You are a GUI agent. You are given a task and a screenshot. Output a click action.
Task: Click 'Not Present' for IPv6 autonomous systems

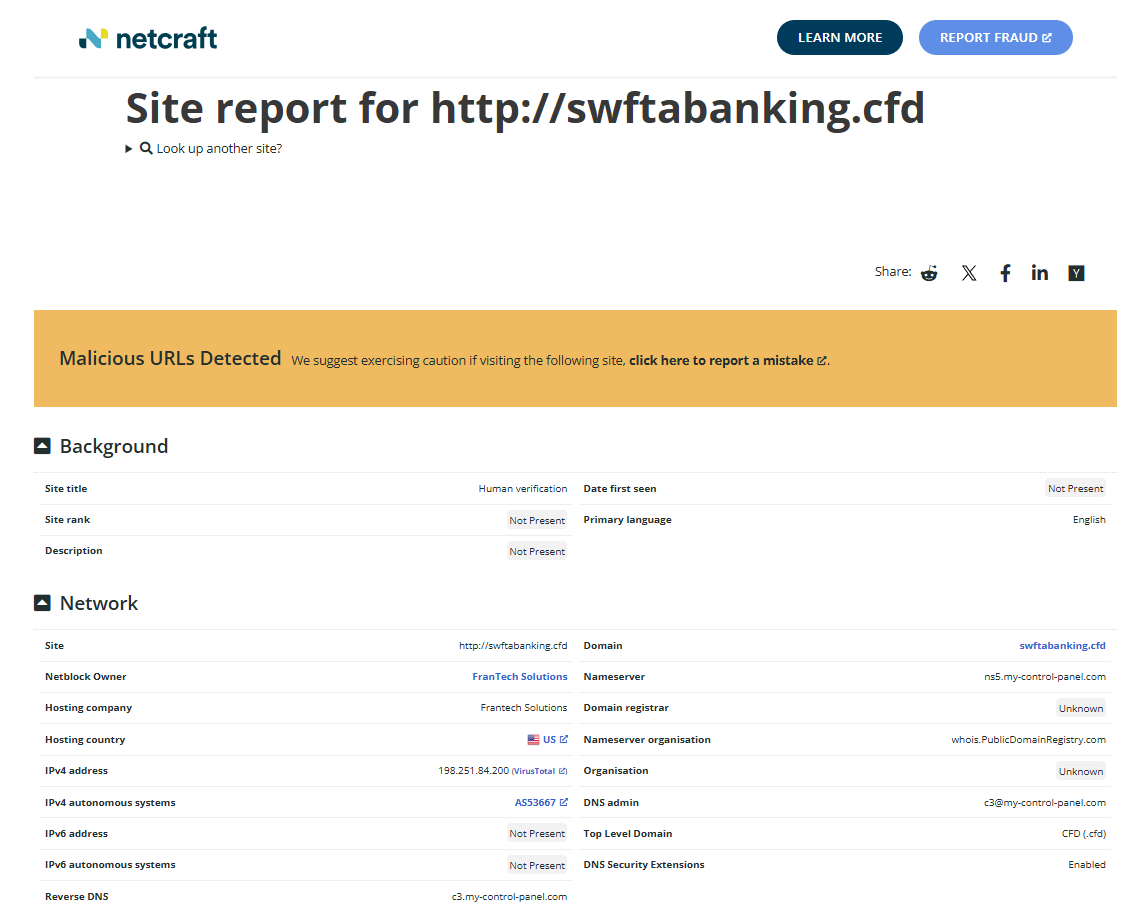point(537,865)
